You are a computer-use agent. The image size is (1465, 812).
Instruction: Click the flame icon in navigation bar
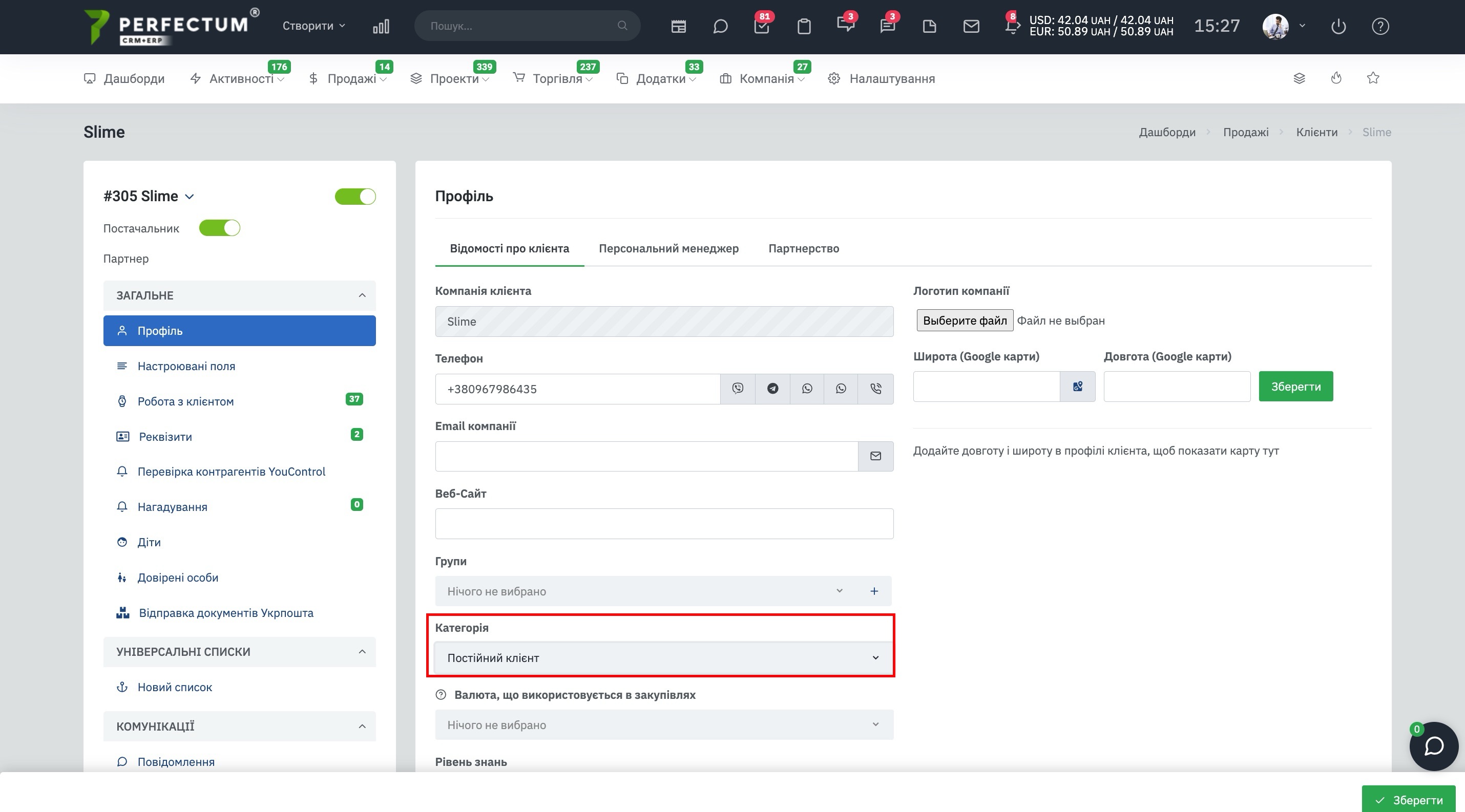tap(1336, 78)
